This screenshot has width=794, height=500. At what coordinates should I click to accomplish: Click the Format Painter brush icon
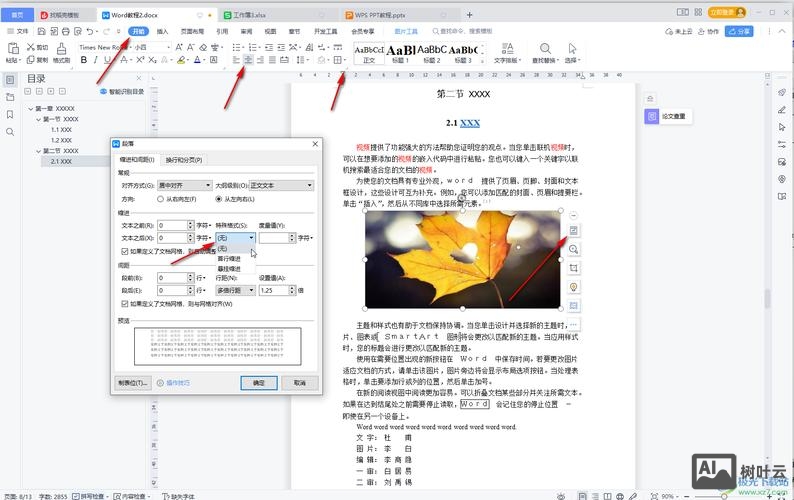(61, 49)
